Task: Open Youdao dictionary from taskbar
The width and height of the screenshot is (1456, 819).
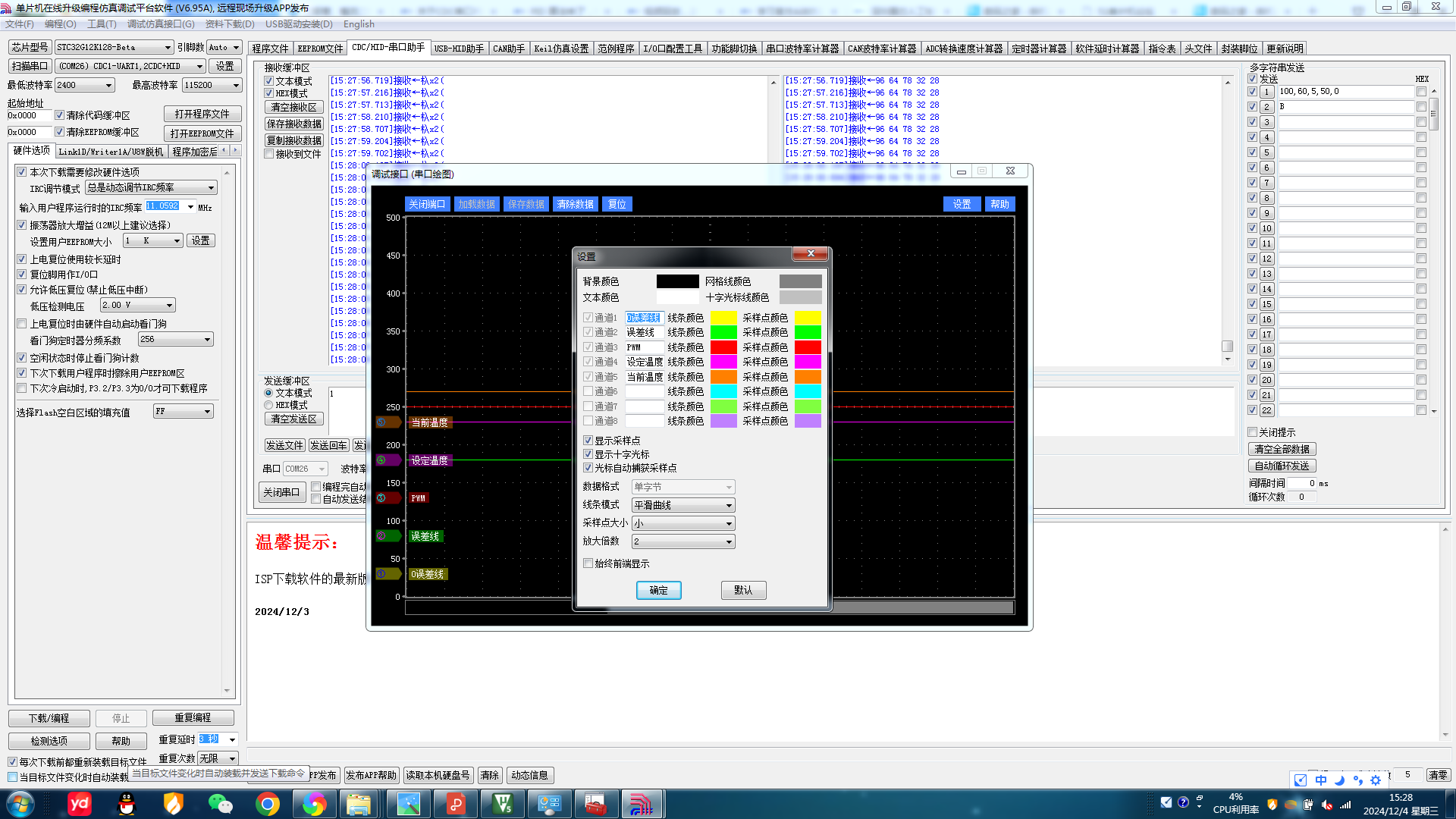Action: (80, 804)
